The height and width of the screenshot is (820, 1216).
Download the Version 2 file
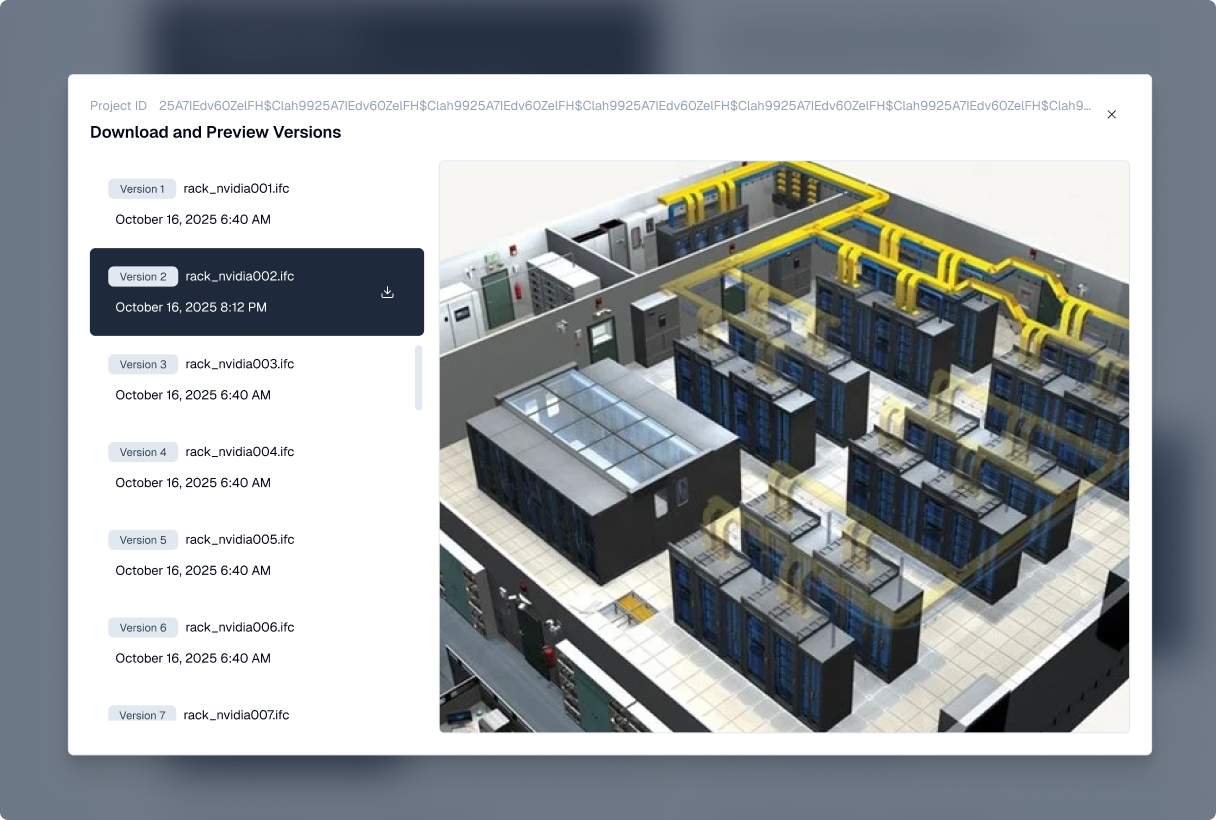click(x=388, y=292)
